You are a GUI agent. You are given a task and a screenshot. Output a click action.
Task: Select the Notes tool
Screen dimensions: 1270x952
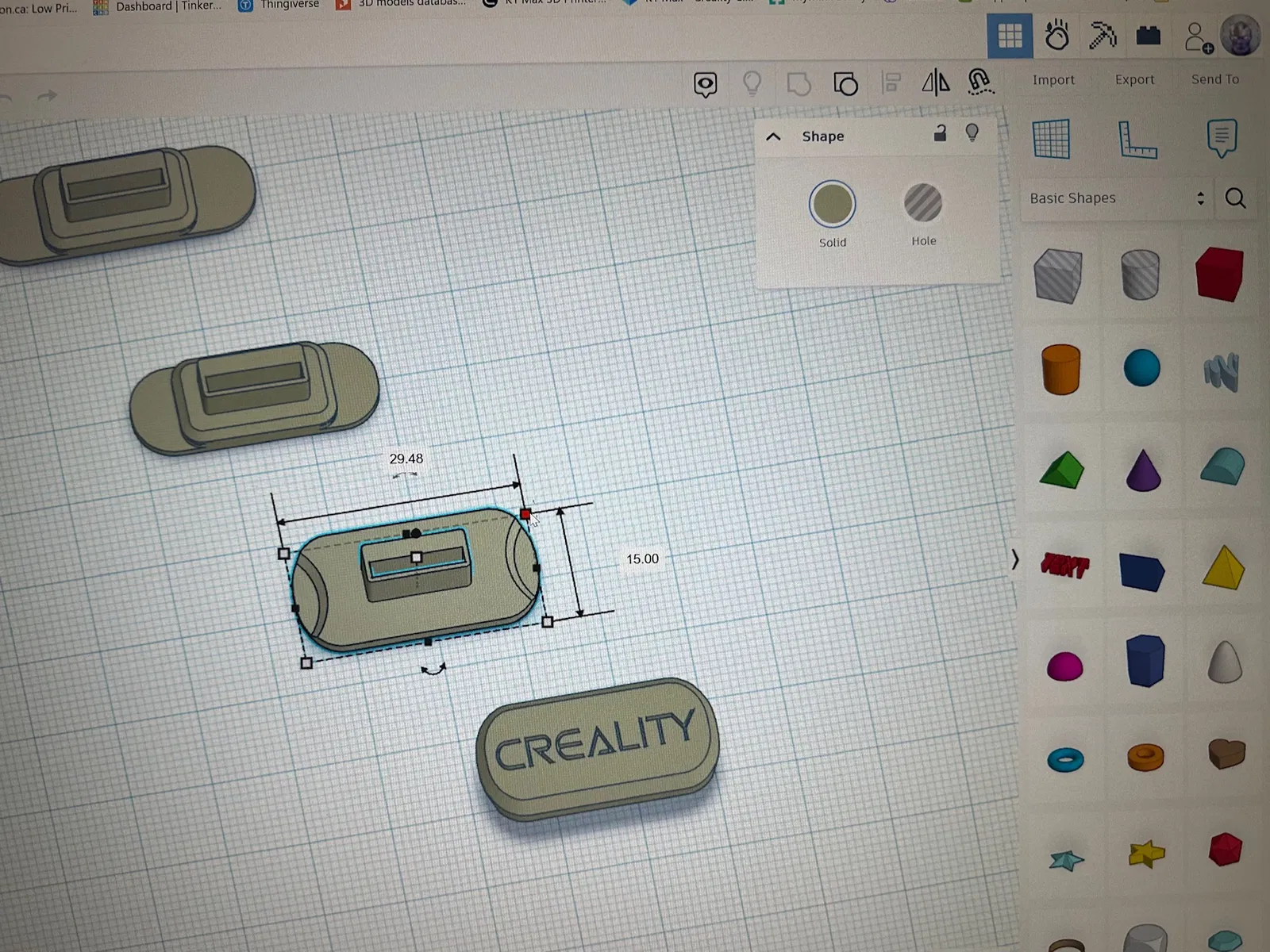click(x=1222, y=138)
